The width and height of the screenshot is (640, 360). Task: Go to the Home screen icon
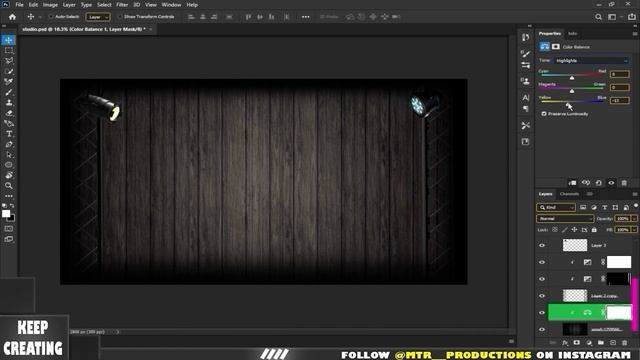12,17
